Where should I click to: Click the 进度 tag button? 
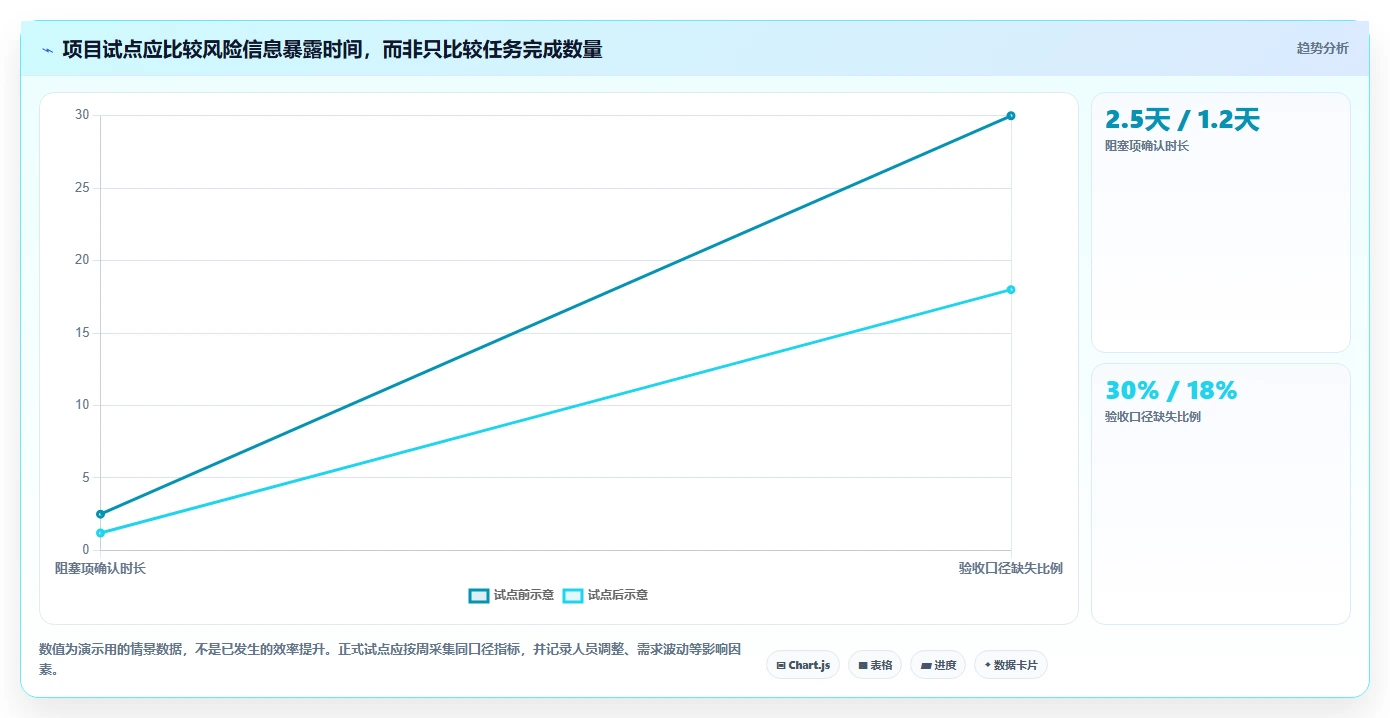pos(938,665)
